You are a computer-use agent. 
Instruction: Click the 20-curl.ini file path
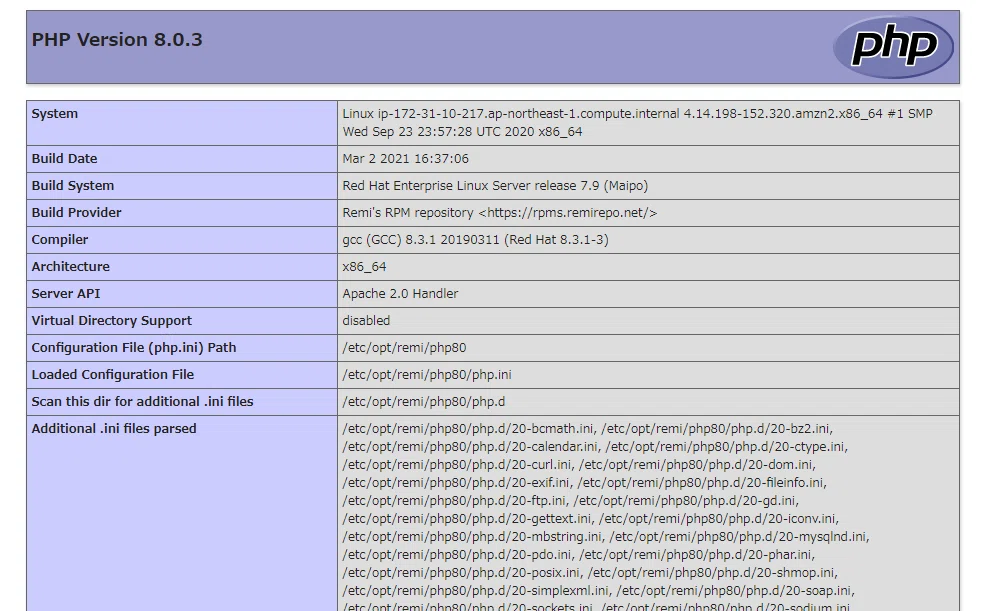(x=457, y=465)
